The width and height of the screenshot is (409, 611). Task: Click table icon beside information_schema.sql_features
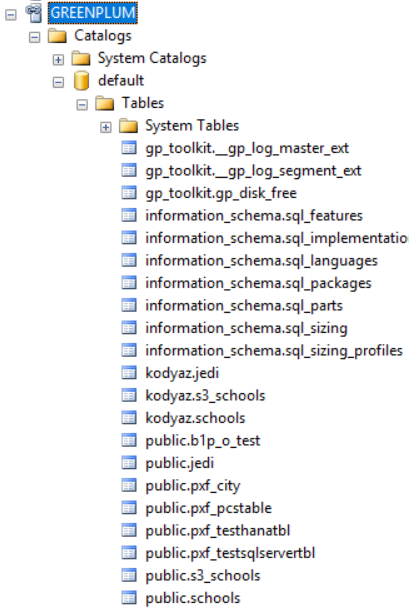[x=129, y=215]
